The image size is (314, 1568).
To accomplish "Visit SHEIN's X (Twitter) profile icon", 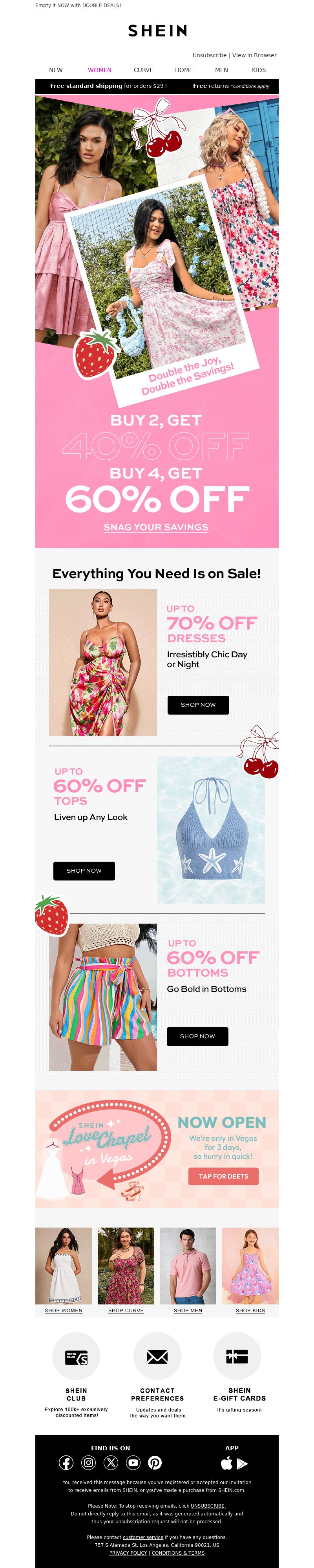I will tap(111, 1463).
